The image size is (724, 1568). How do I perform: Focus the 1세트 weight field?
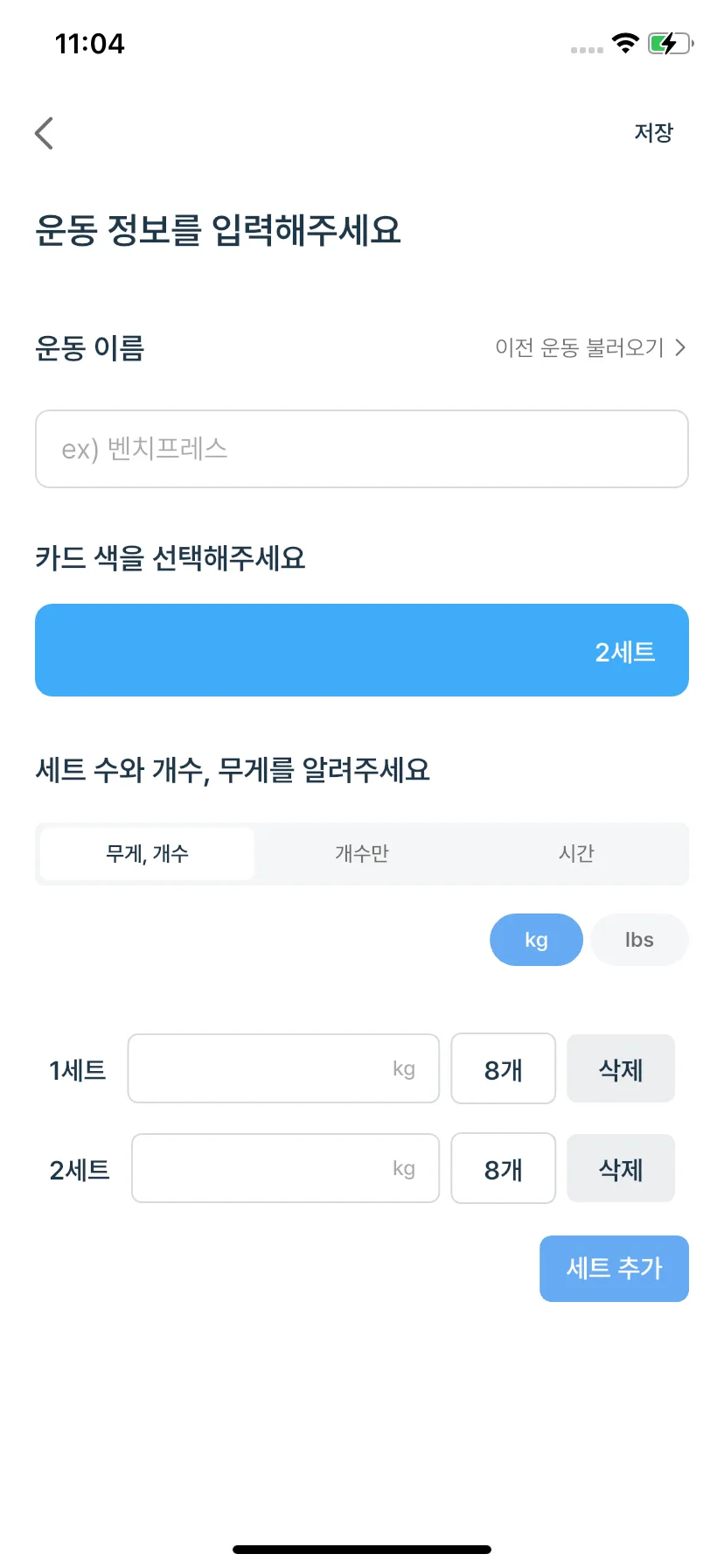[283, 1068]
